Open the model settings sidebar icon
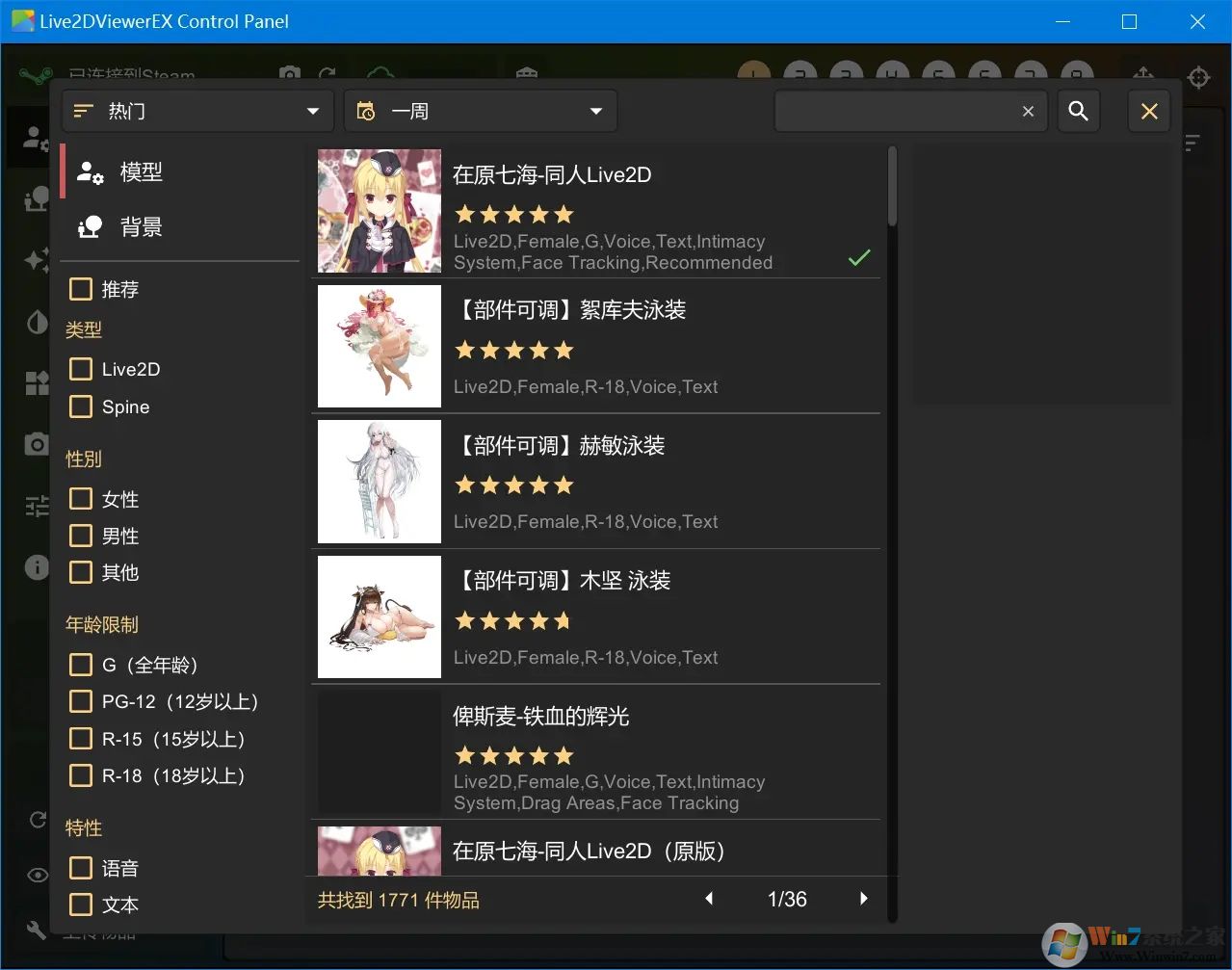1232x970 pixels. tap(36, 137)
